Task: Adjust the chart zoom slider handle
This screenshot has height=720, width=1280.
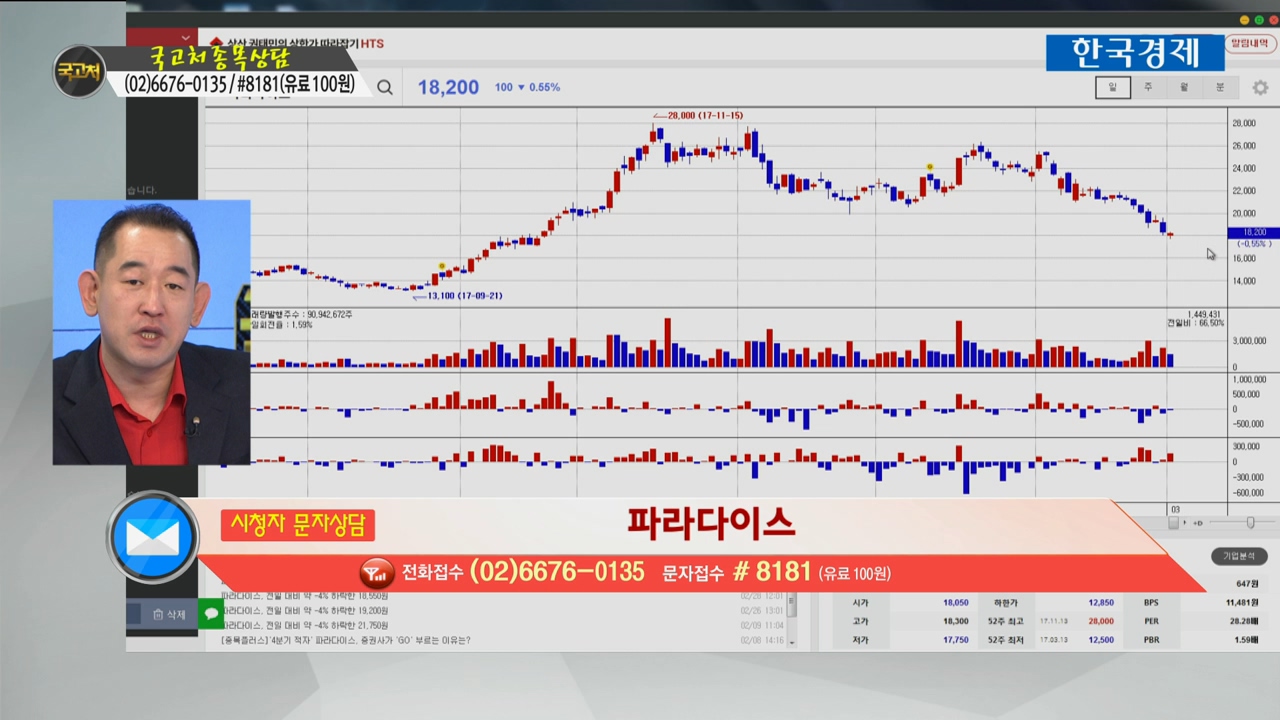Action: [1250, 523]
